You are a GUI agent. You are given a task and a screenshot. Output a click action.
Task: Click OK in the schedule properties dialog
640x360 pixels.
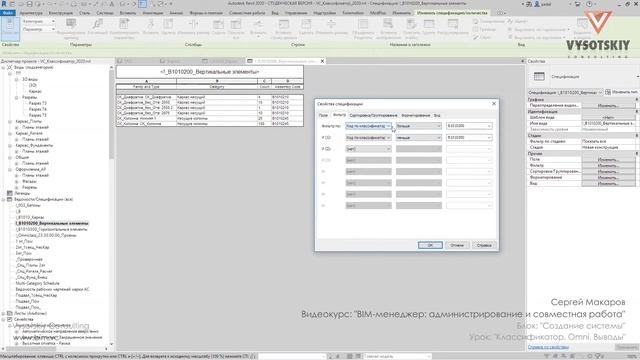(430, 245)
